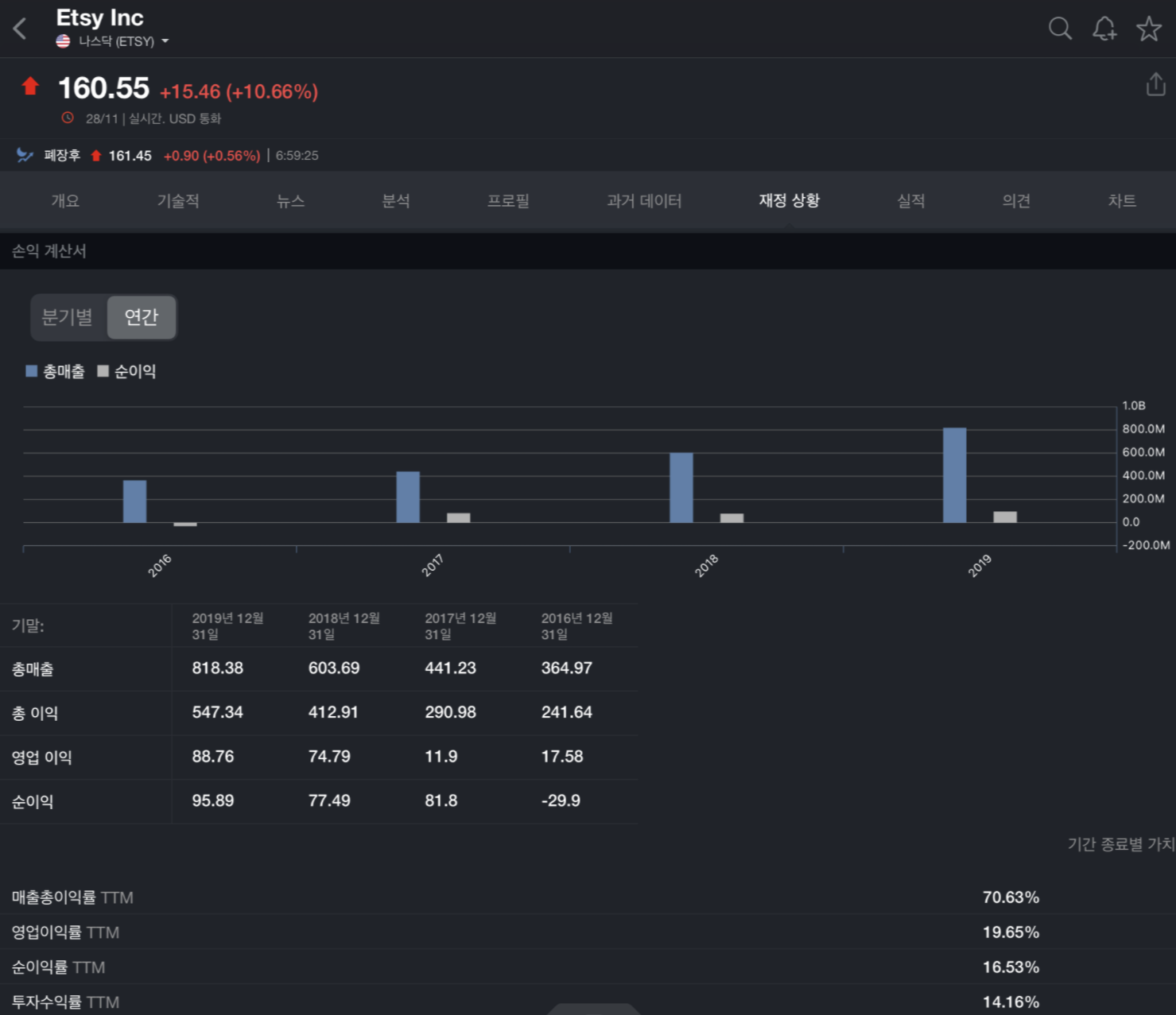Viewport: 1176px width, 1015px height.
Task: Open search with the magnifier icon
Action: click(x=1060, y=28)
